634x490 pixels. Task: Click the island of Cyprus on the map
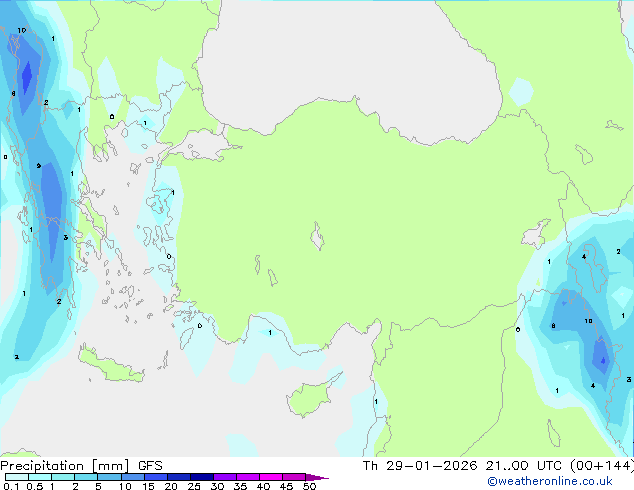point(311,397)
